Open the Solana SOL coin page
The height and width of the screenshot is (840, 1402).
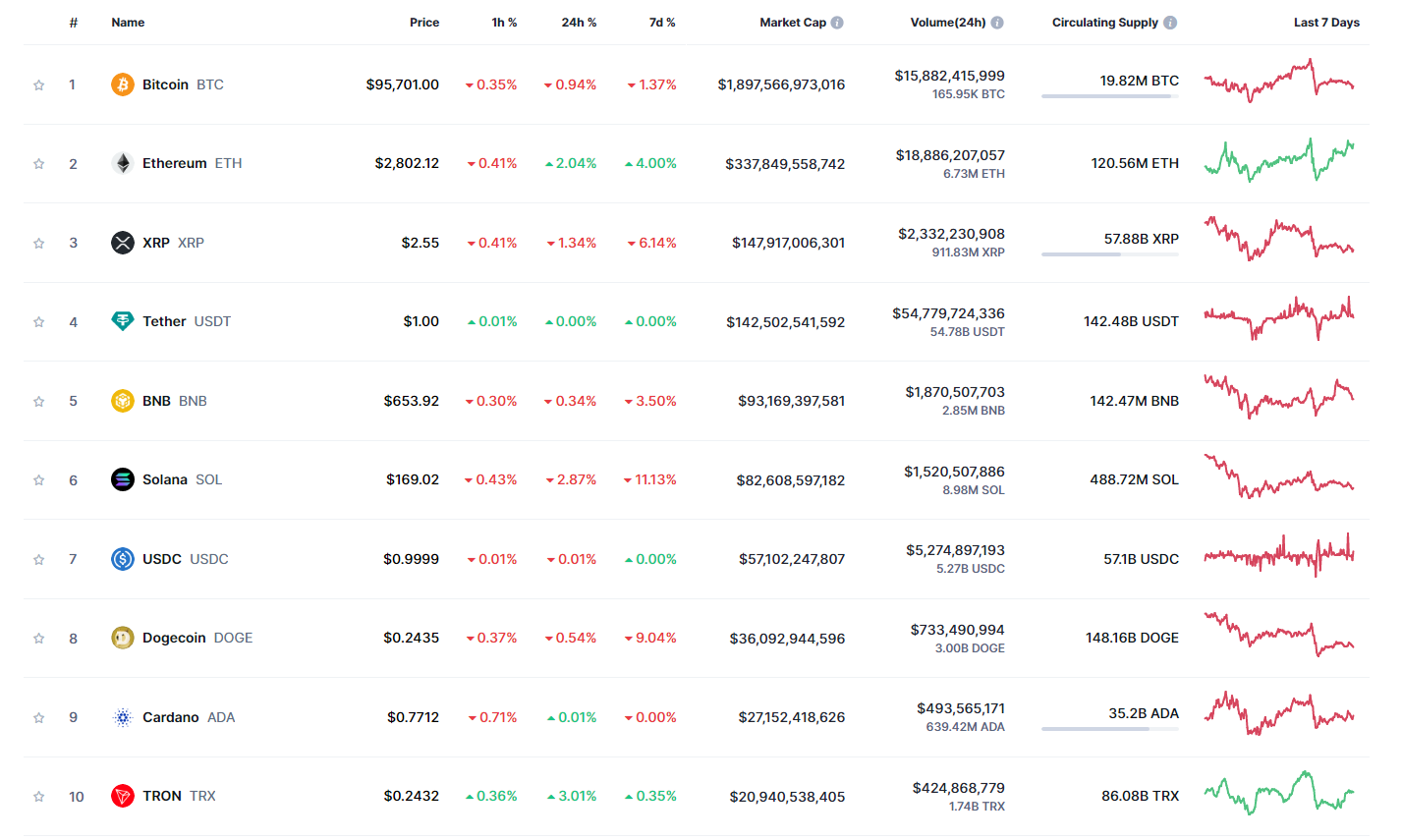click(x=182, y=479)
